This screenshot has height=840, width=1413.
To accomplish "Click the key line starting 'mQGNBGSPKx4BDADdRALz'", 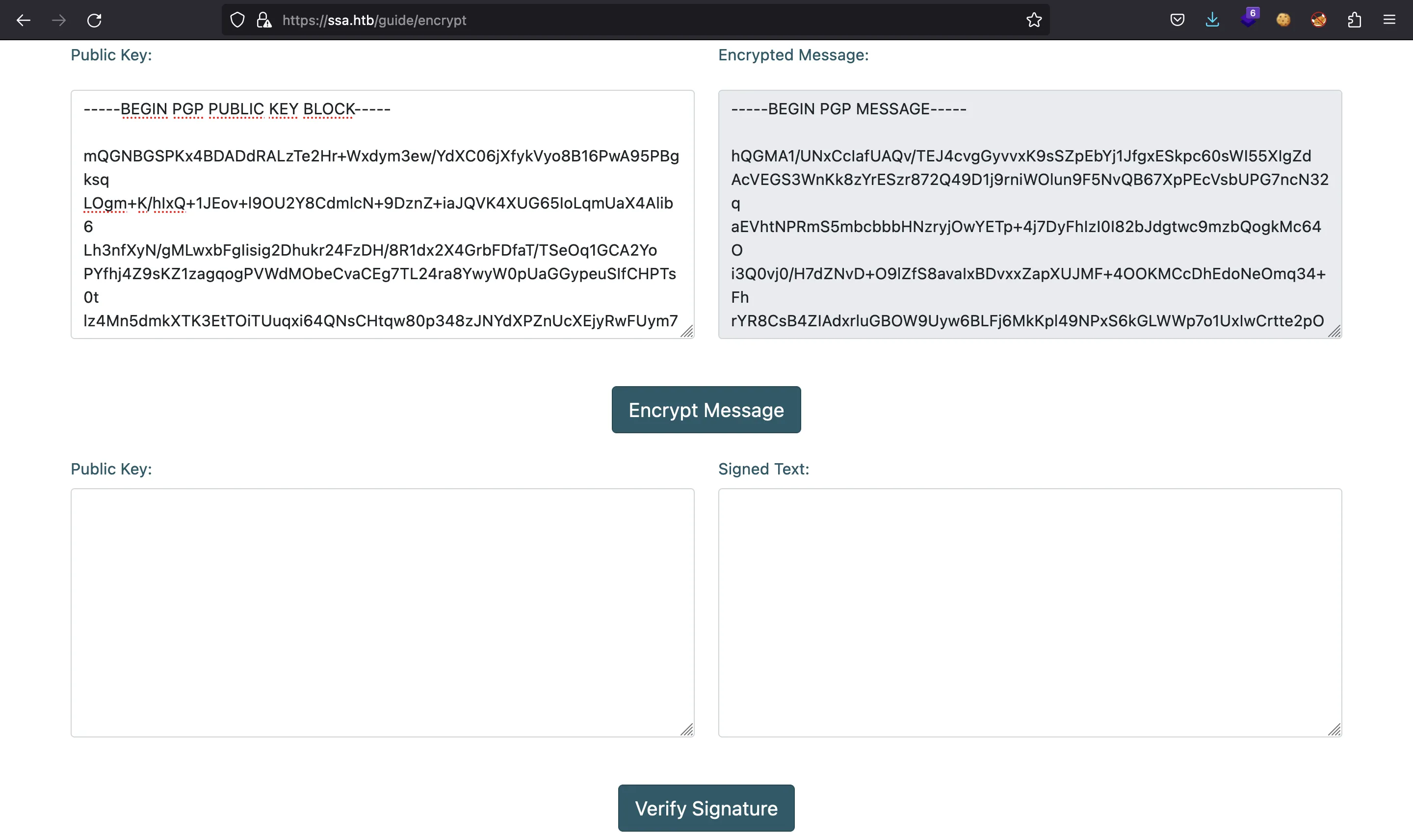I will coord(381,156).
